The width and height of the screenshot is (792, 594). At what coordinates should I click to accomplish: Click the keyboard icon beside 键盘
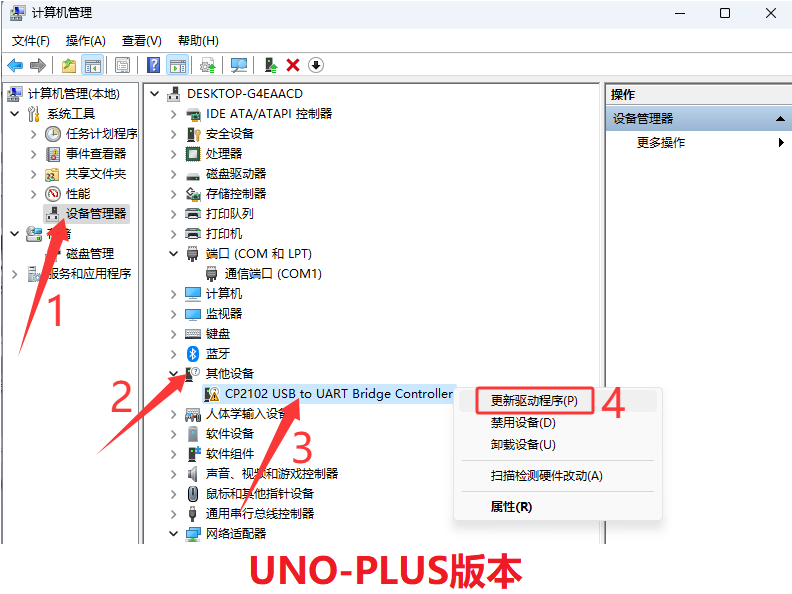tap(193, 333)
